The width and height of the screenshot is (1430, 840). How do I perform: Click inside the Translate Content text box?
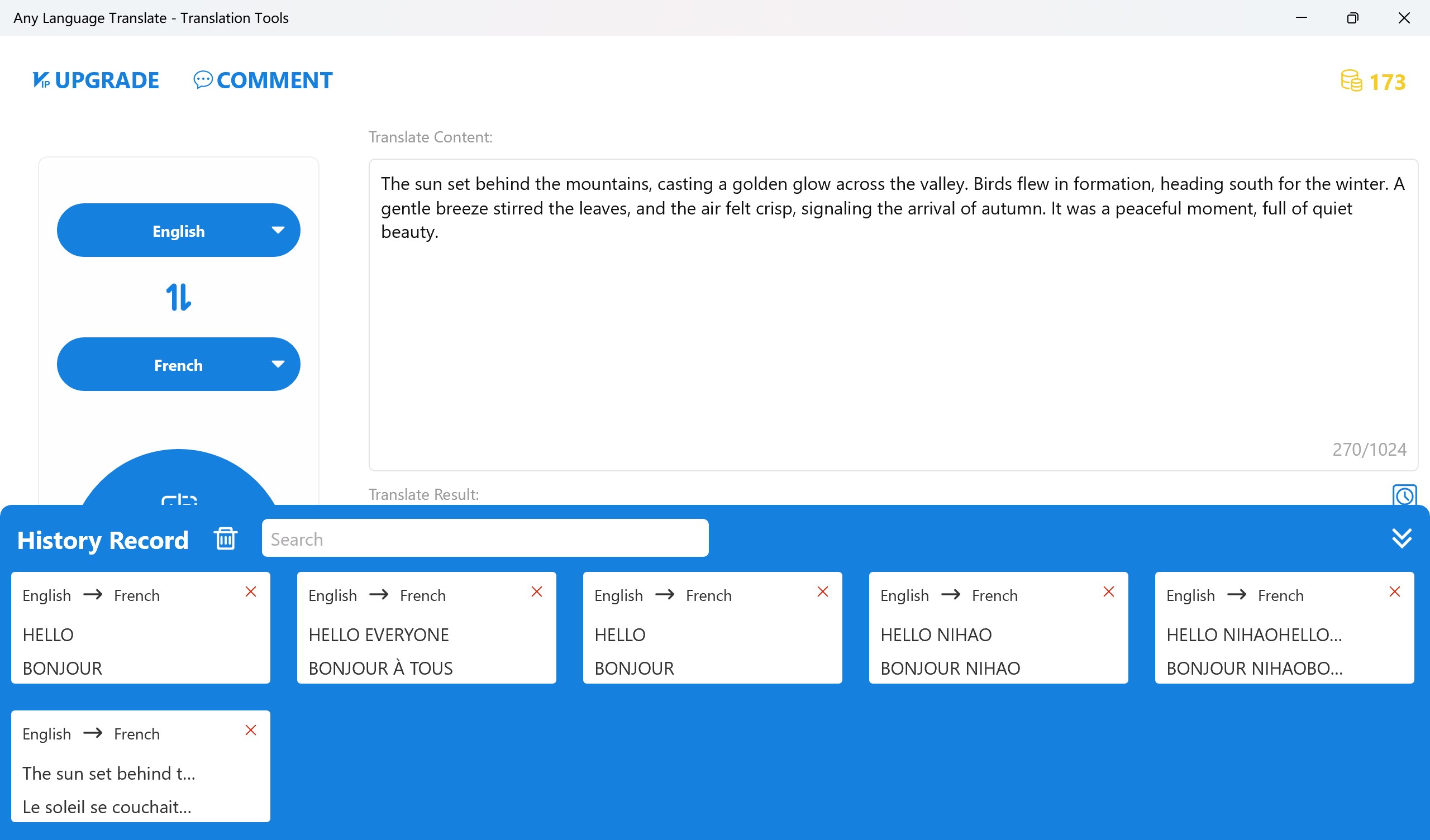[892, 341]
